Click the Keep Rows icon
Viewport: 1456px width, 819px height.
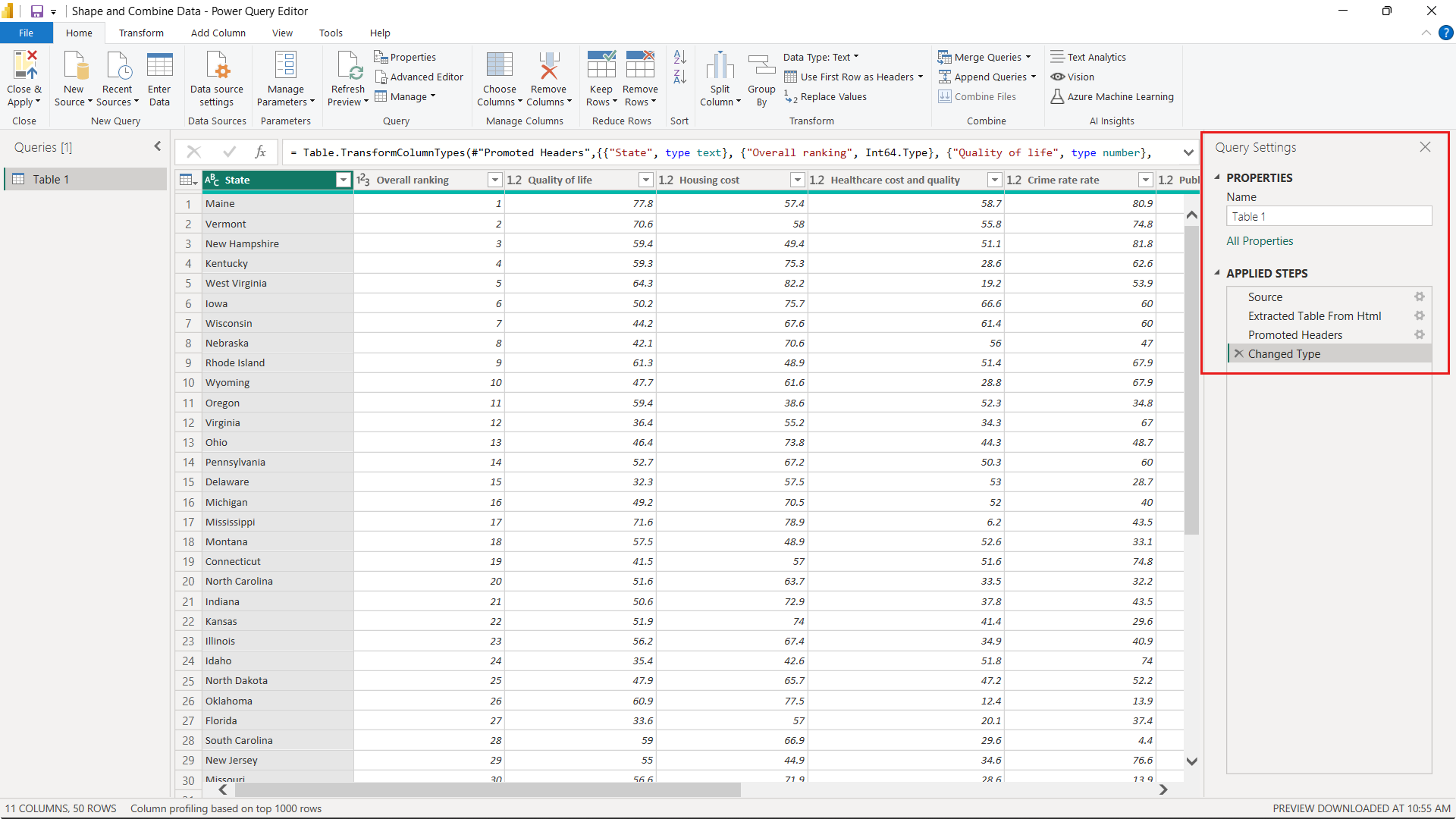click(x=601, y=65)
